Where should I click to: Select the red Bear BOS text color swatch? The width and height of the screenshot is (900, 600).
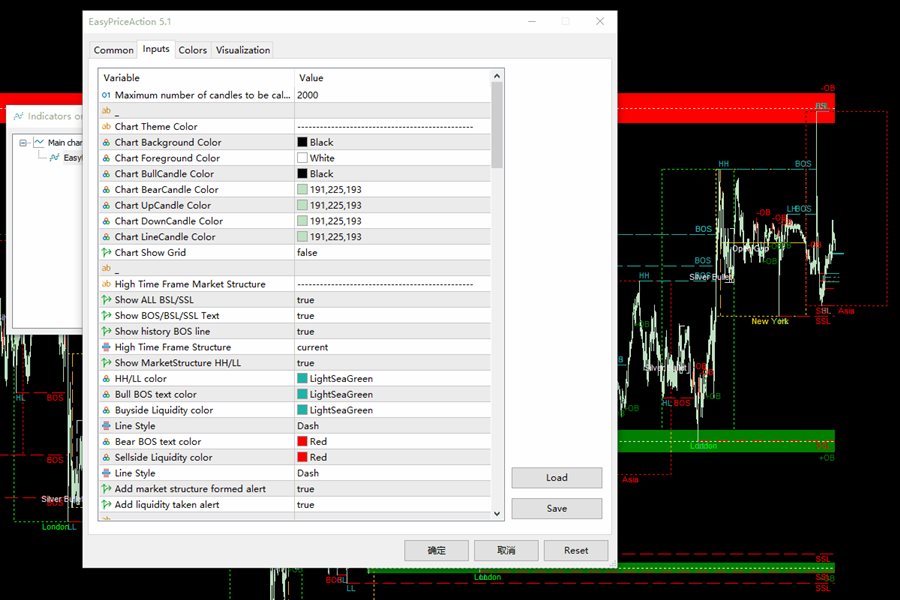(302, 442)
